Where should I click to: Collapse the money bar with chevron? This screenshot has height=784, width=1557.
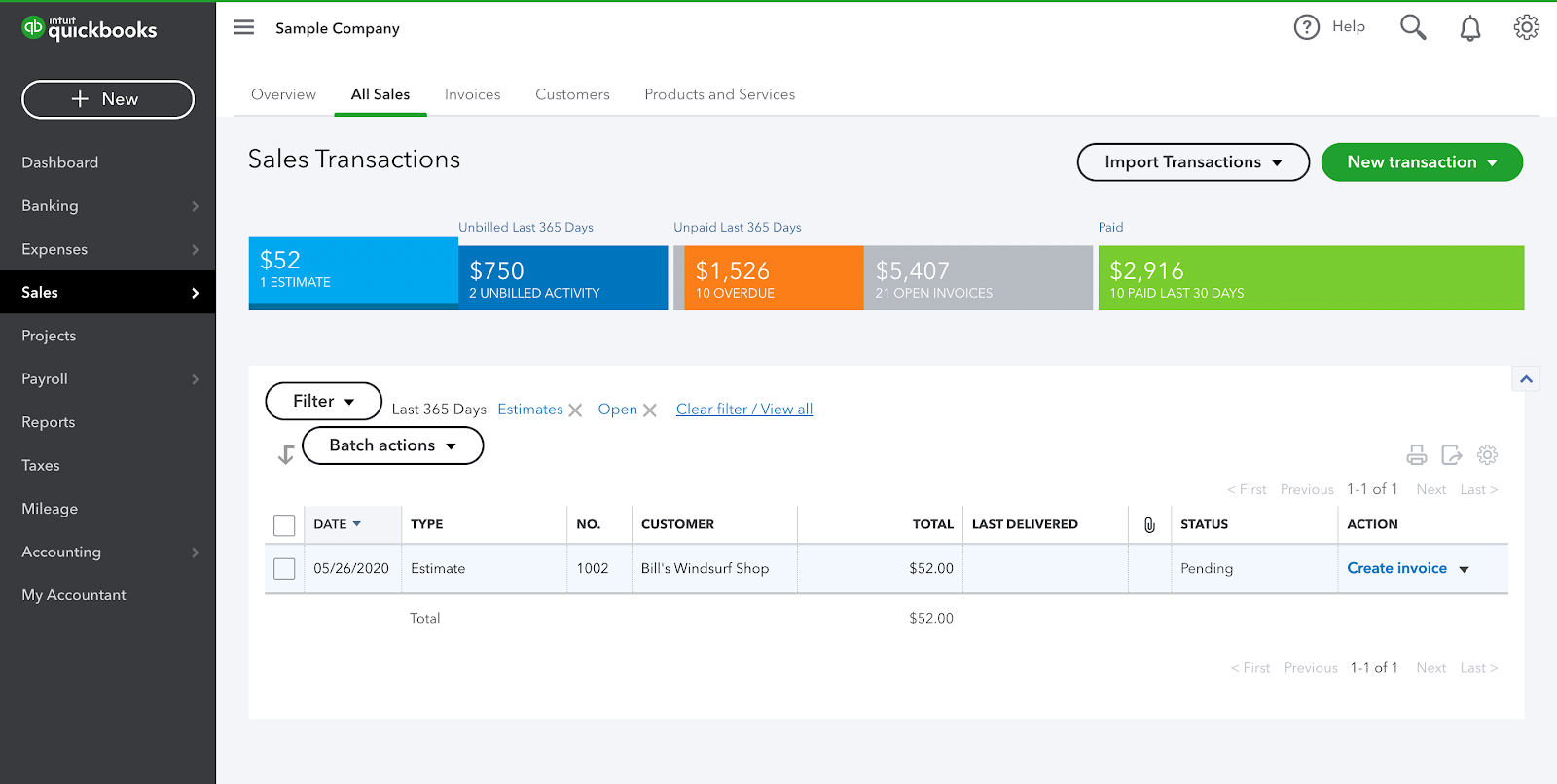1526,379
